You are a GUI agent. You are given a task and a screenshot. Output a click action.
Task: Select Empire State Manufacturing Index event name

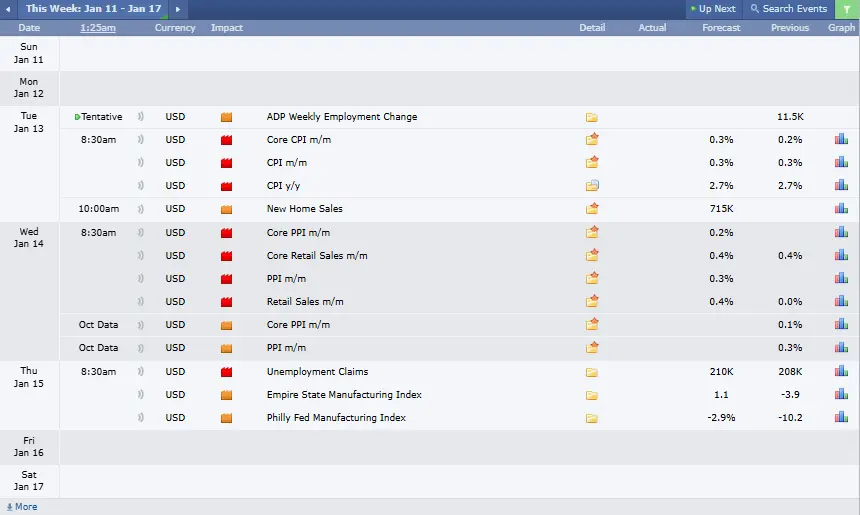point(344,395)
